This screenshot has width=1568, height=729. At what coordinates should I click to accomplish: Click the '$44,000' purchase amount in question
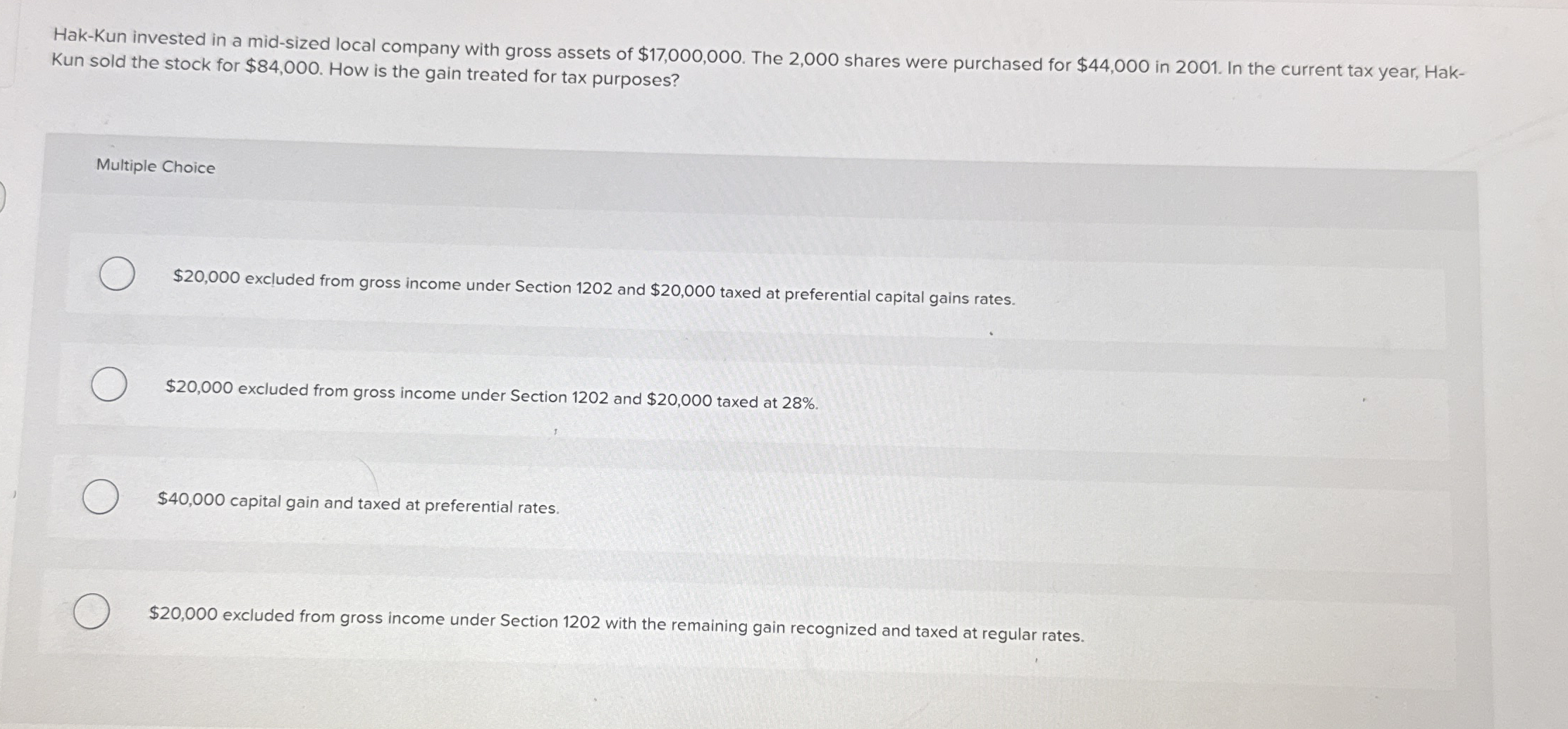coord(1113,66)
